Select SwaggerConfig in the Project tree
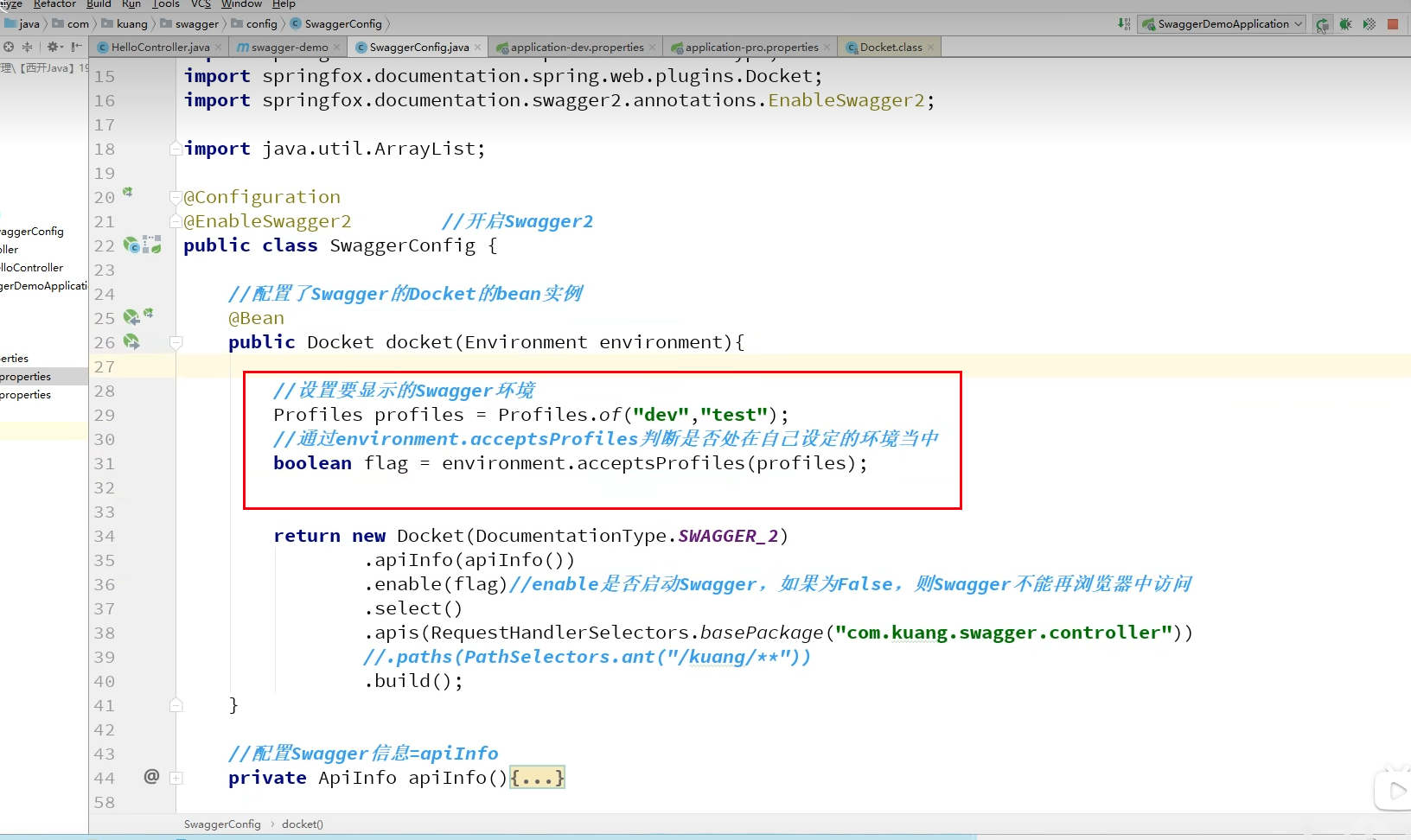 click(x=32, y=232)
